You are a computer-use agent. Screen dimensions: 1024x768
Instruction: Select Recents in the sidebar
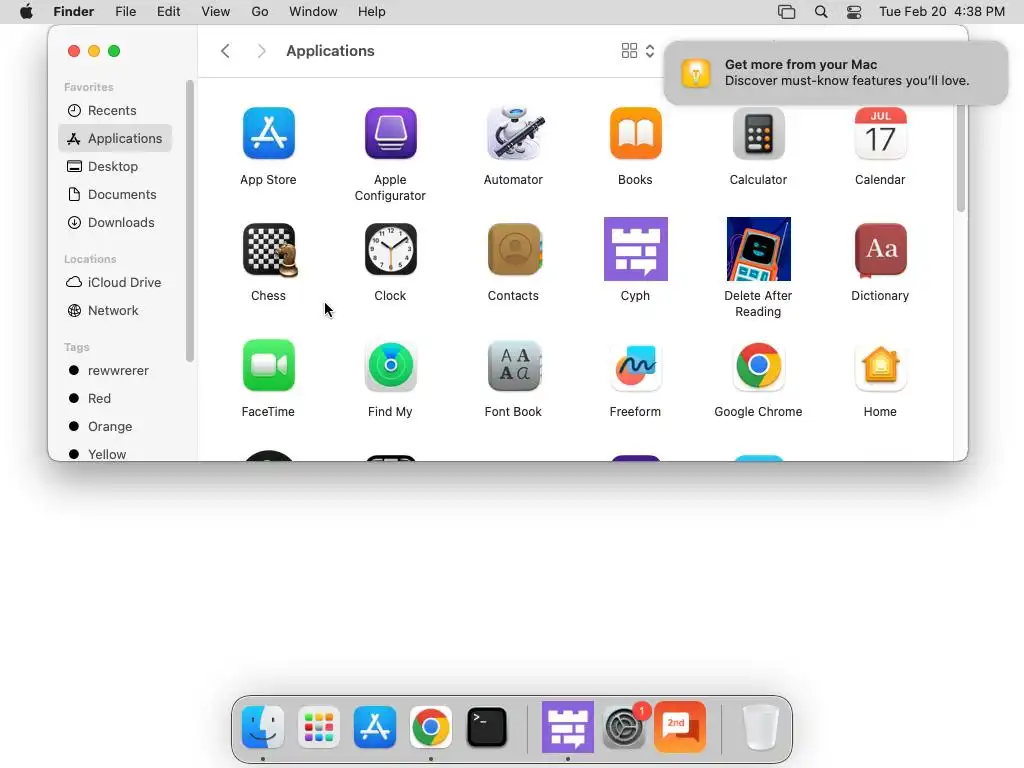click(115, 110)
